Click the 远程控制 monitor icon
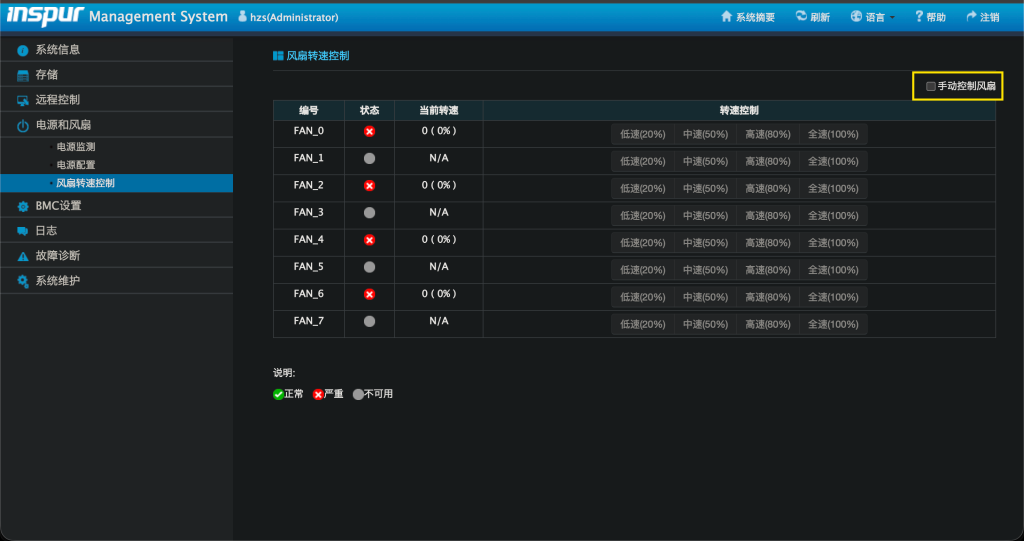This screenshot has height=541, width=1024. [x=23, y=100]
